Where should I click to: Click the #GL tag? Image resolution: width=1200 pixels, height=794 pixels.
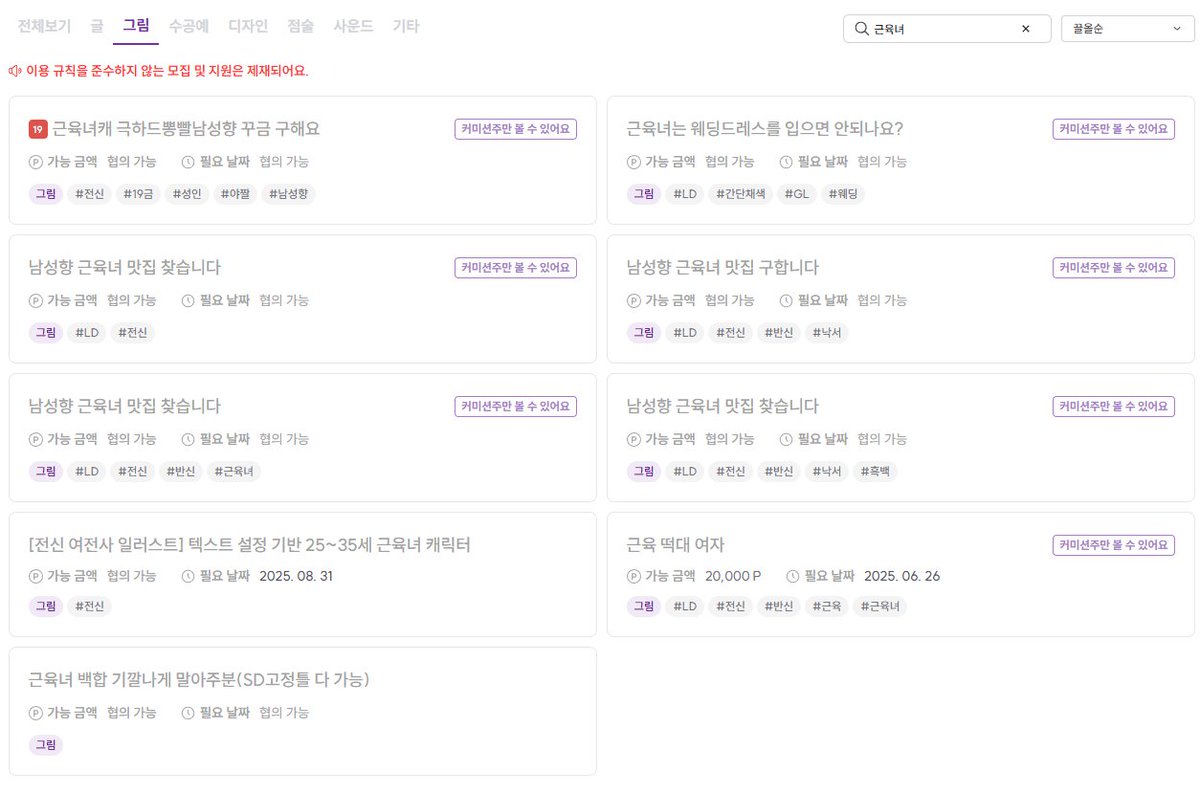click(797, 194)
